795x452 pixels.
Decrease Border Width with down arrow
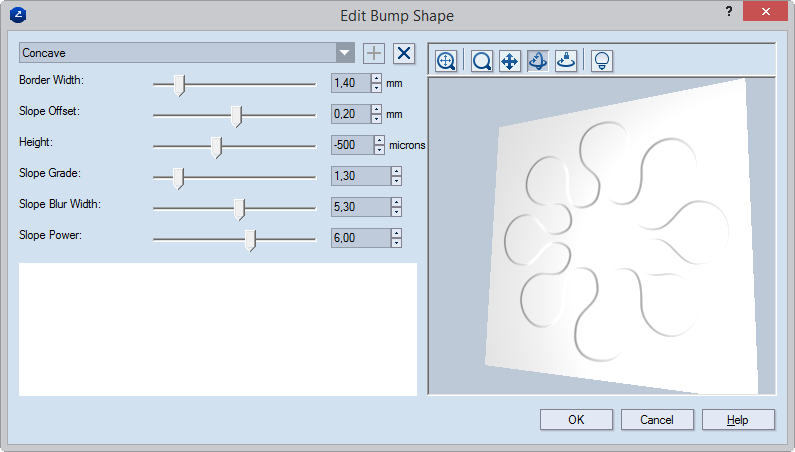[x=376, y=88]
